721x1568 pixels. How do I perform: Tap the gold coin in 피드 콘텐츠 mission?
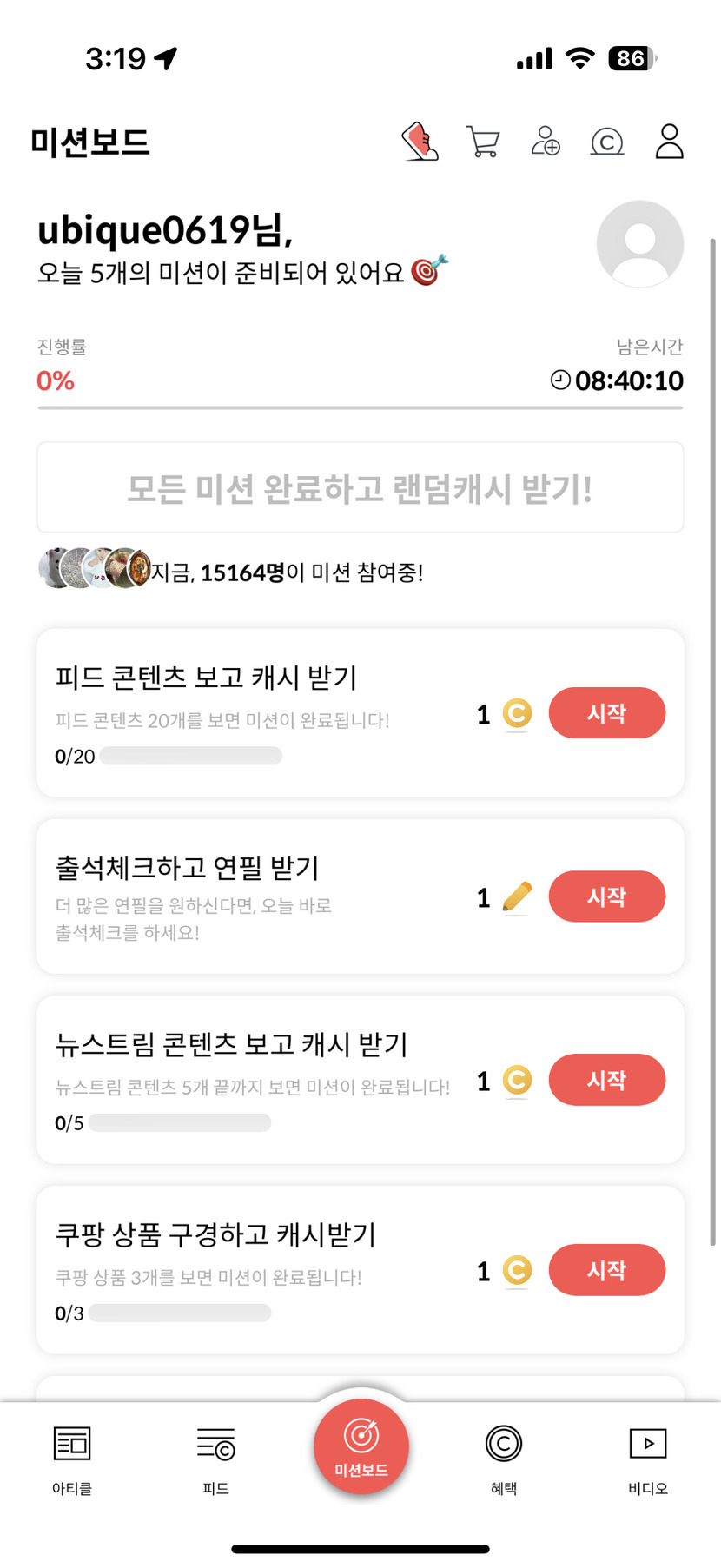click(x=517, y=714)
